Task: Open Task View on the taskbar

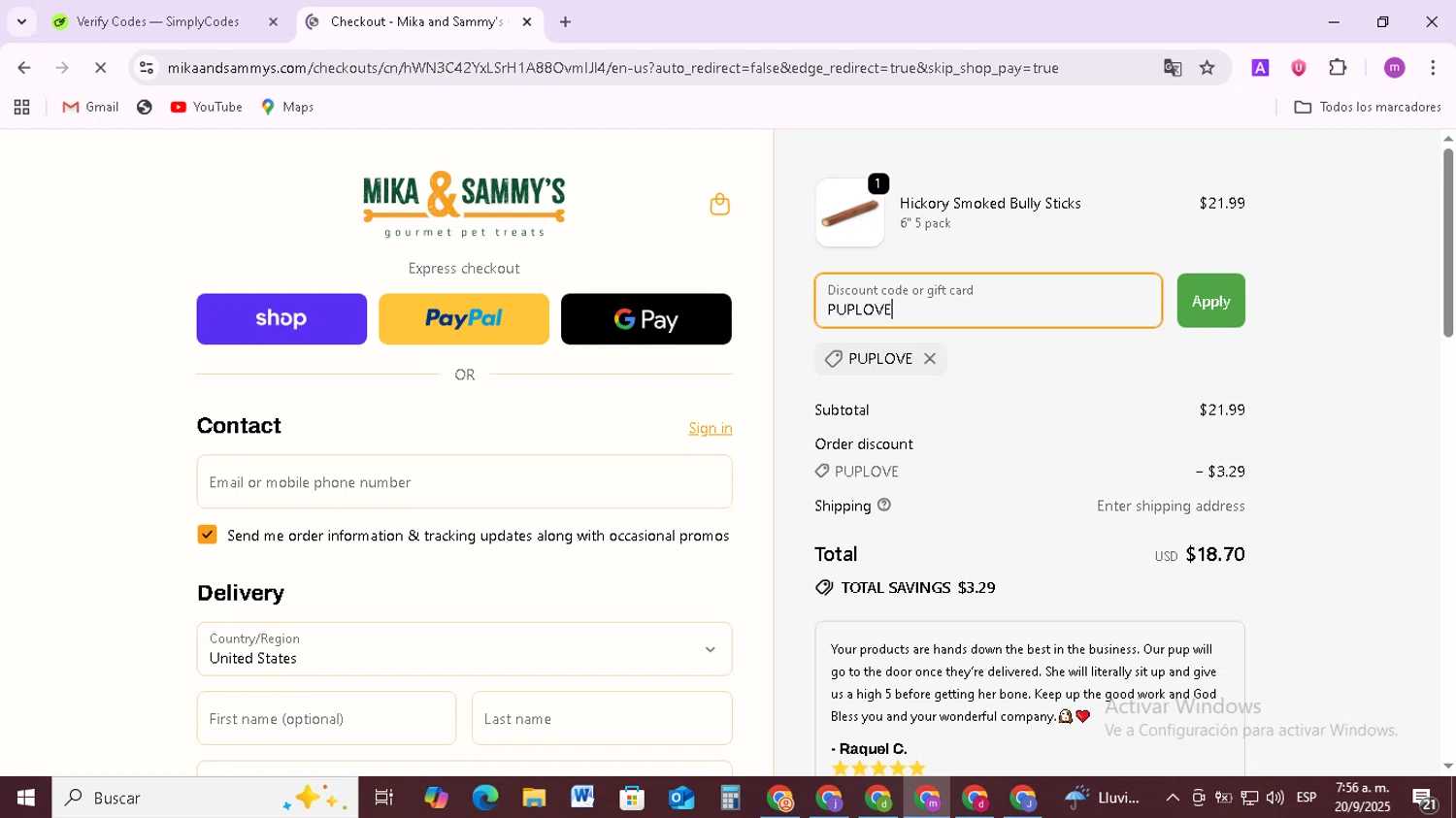Action: [x=383, y=798]
